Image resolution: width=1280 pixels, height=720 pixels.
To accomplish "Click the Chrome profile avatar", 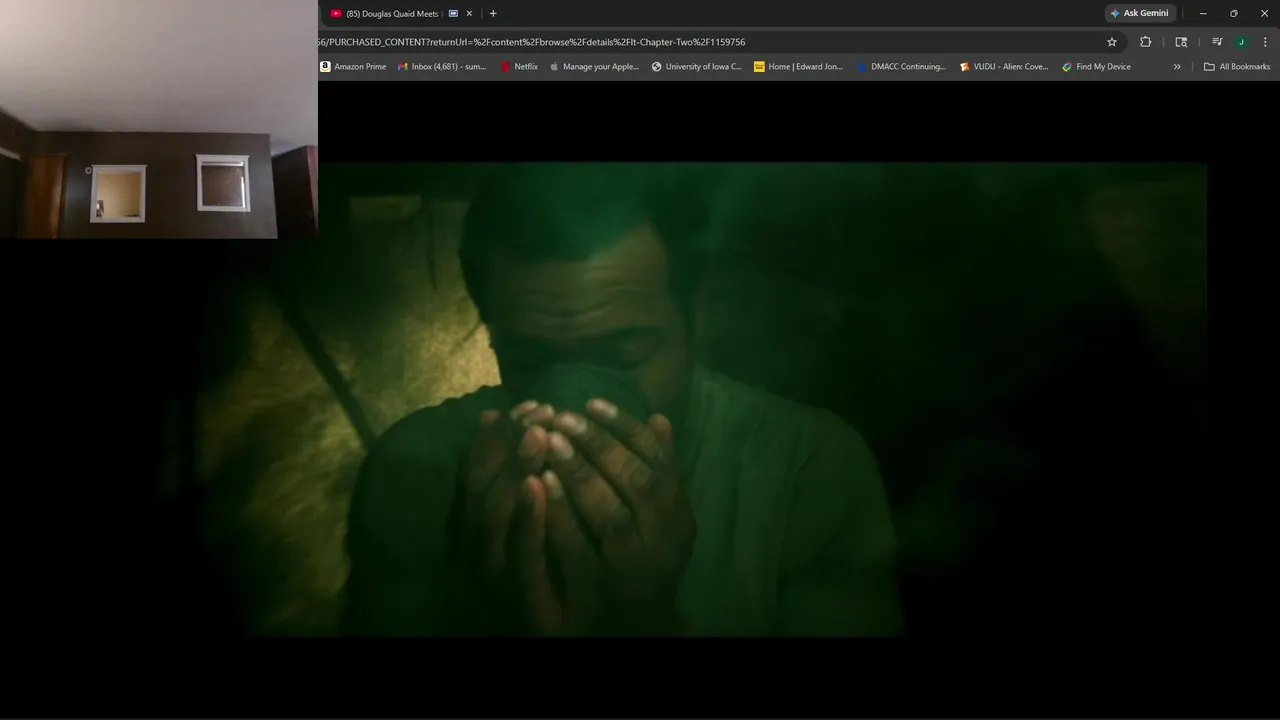I will (x=1241, y=42).
